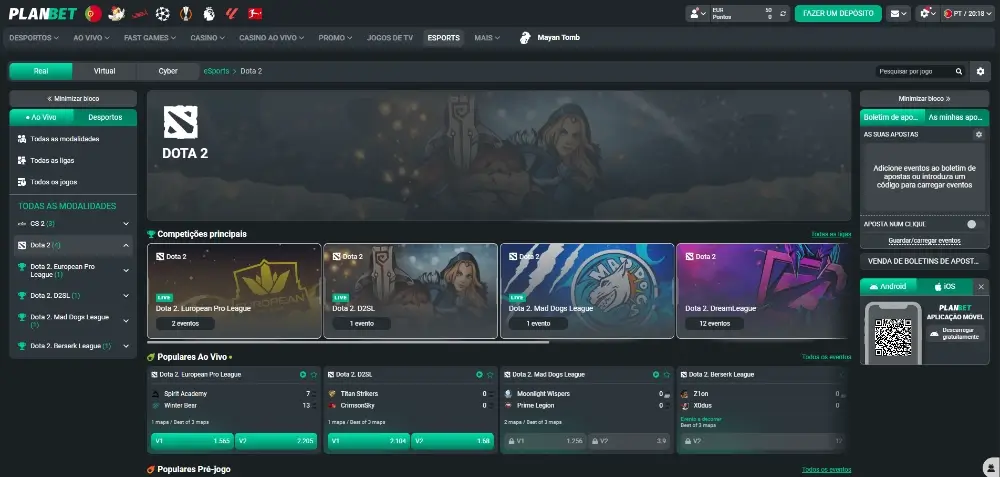The image size is (1000, 477).
Task: Open As minhas apostas tab
Action: coord(956,117)
